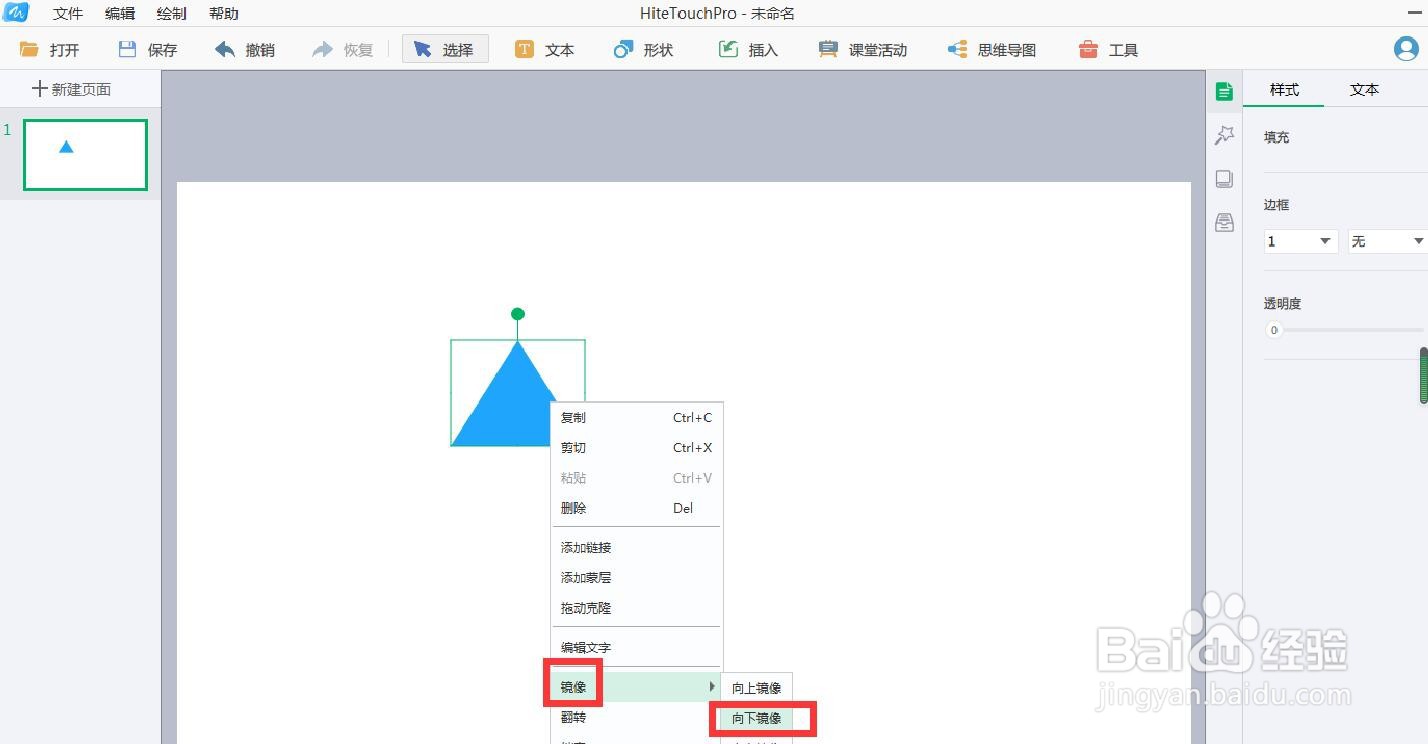
Task: Choose 向下镜像 mirror down option
Action: click(x=757, y=718)
